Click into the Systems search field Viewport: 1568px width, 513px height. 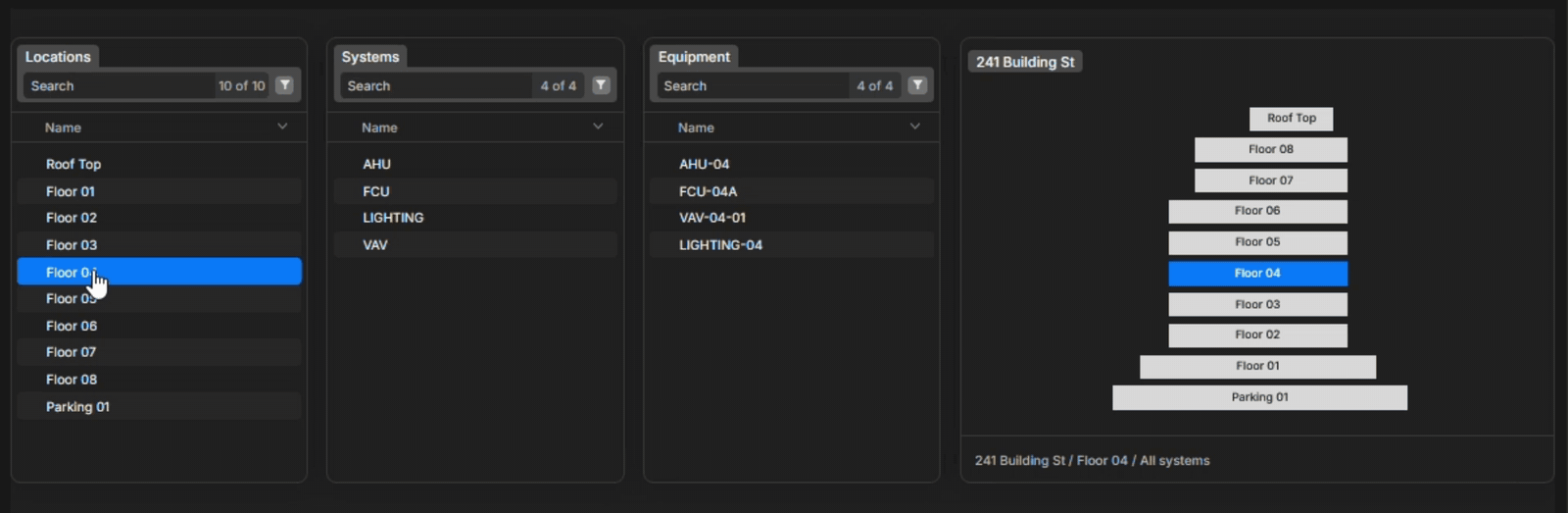436,85
